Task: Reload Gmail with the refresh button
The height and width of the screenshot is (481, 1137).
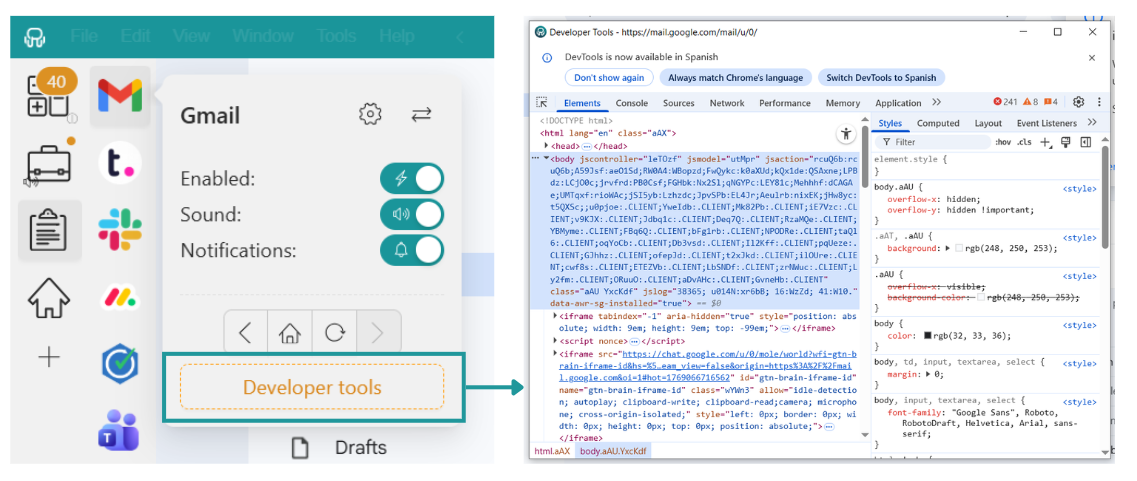Action: click(x=334, y=332)
